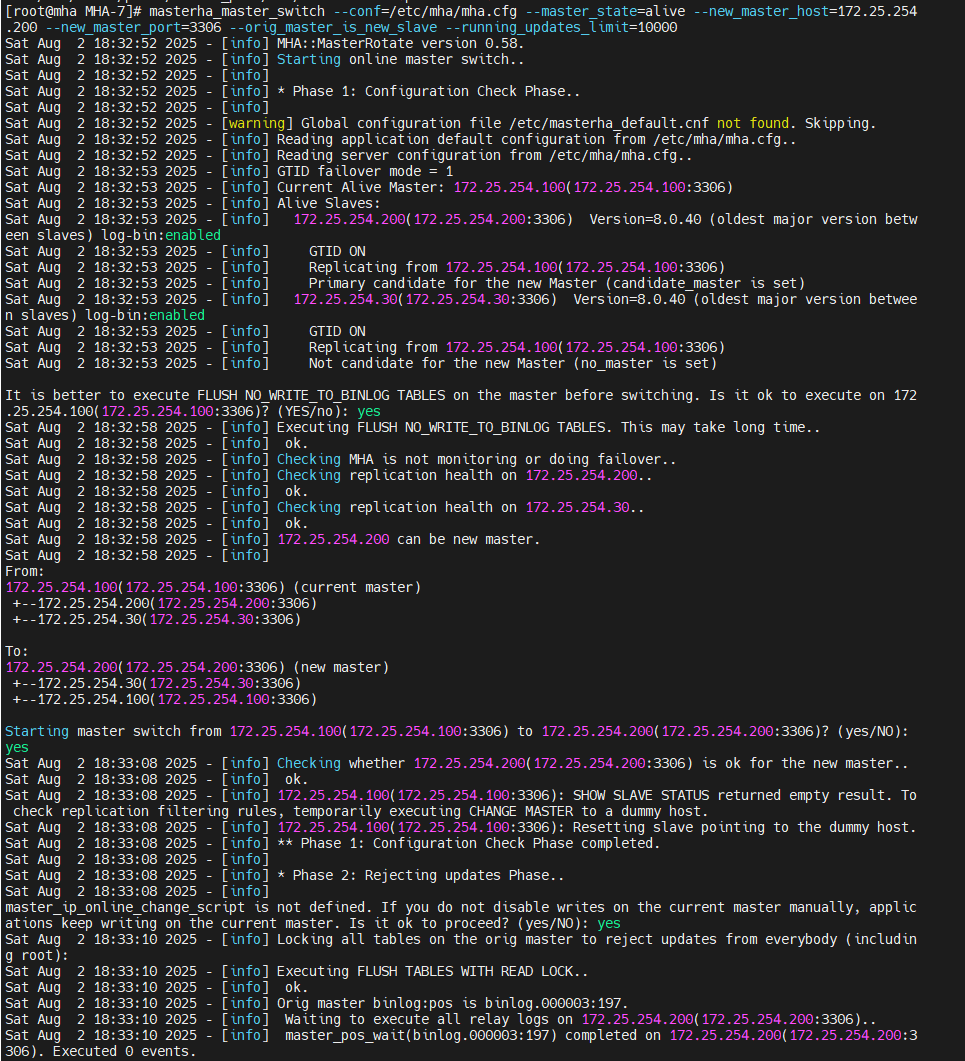The height and width of the screenshot is (1061, 965).
Task: Click 'Checking whether' new master line
Action: [x=593, y=763]
